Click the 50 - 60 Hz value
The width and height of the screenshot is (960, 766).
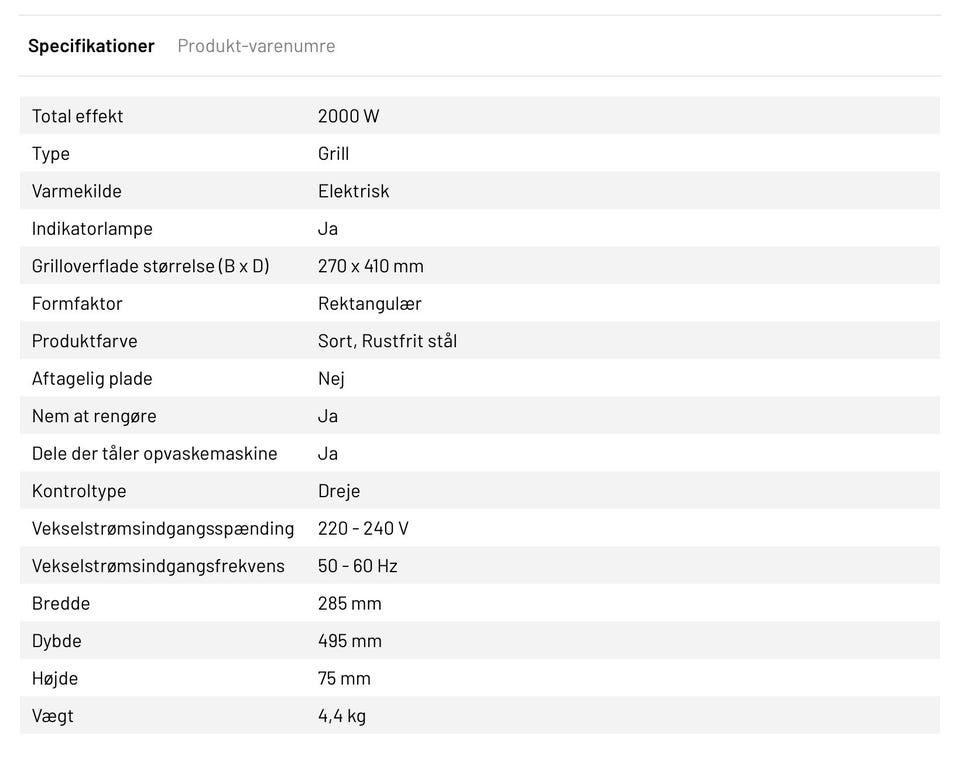(358, 566)
